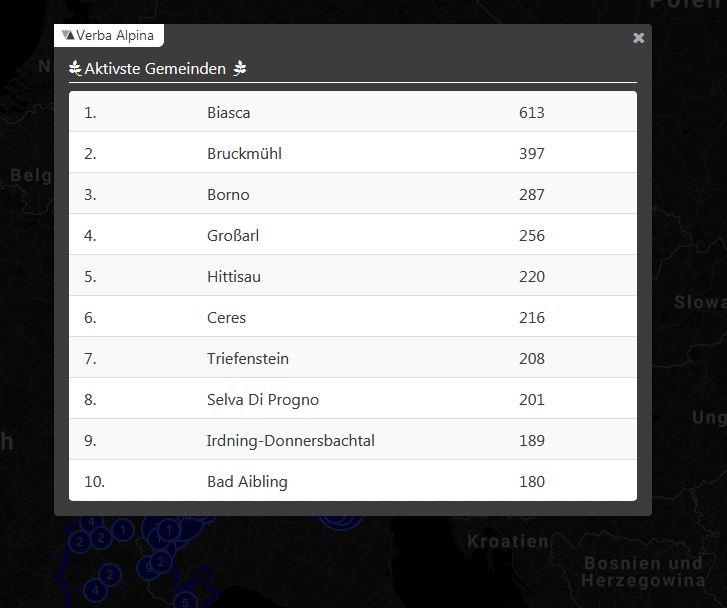The image size is (727, 608).
Task: Select Hittisau from the list
Action: [x=234, y=277]
